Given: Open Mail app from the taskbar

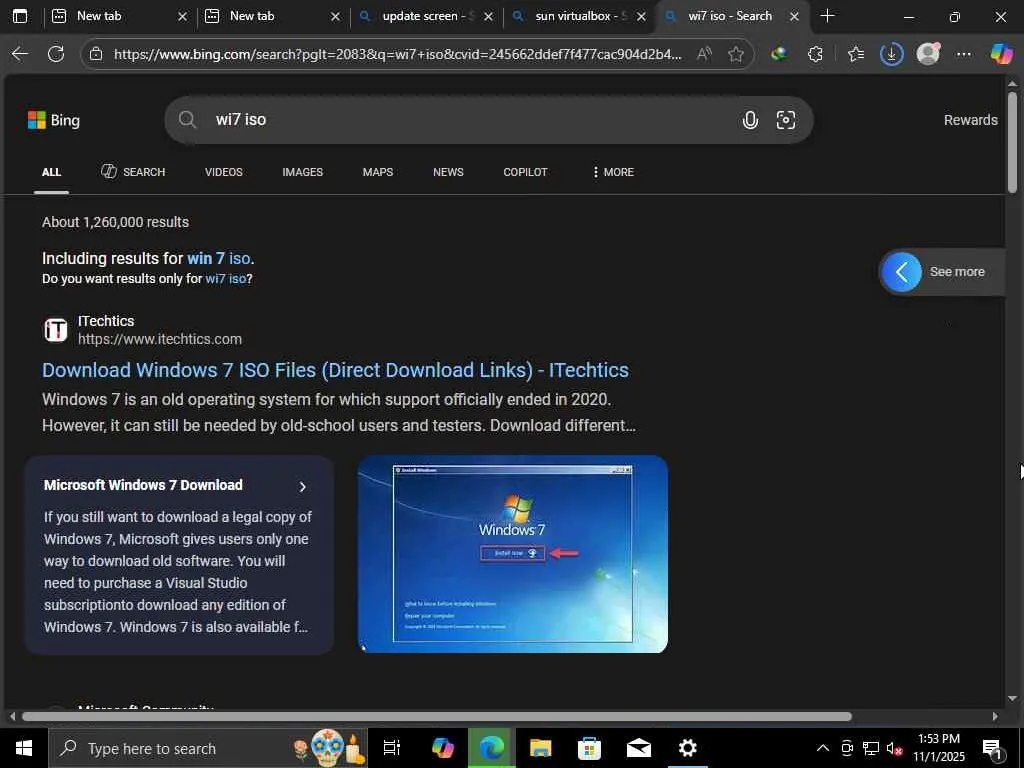Looking at the screenshot, I should [639, 748].
